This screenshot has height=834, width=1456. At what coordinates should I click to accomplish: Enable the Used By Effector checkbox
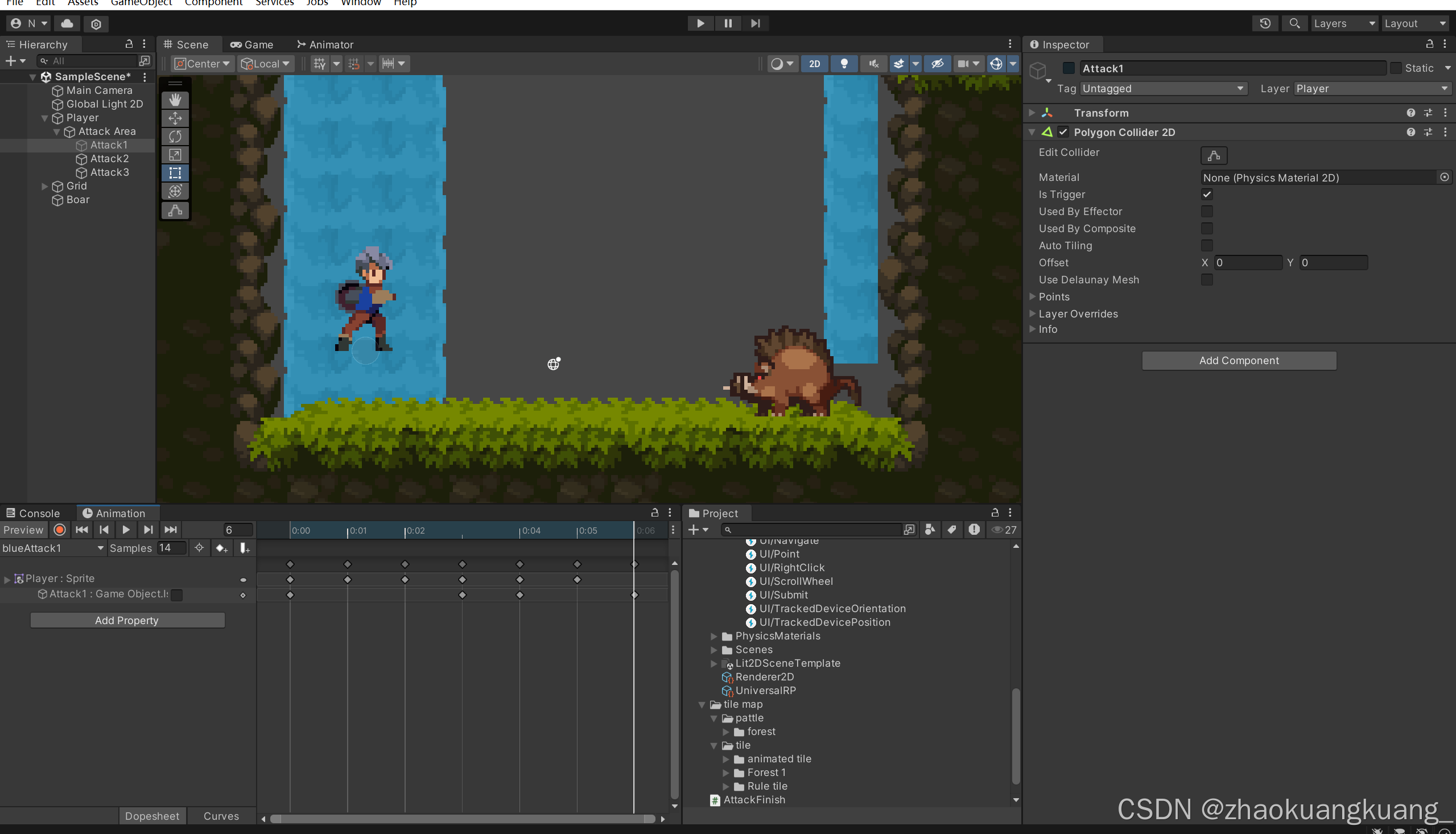click(x=1206, y=212)
